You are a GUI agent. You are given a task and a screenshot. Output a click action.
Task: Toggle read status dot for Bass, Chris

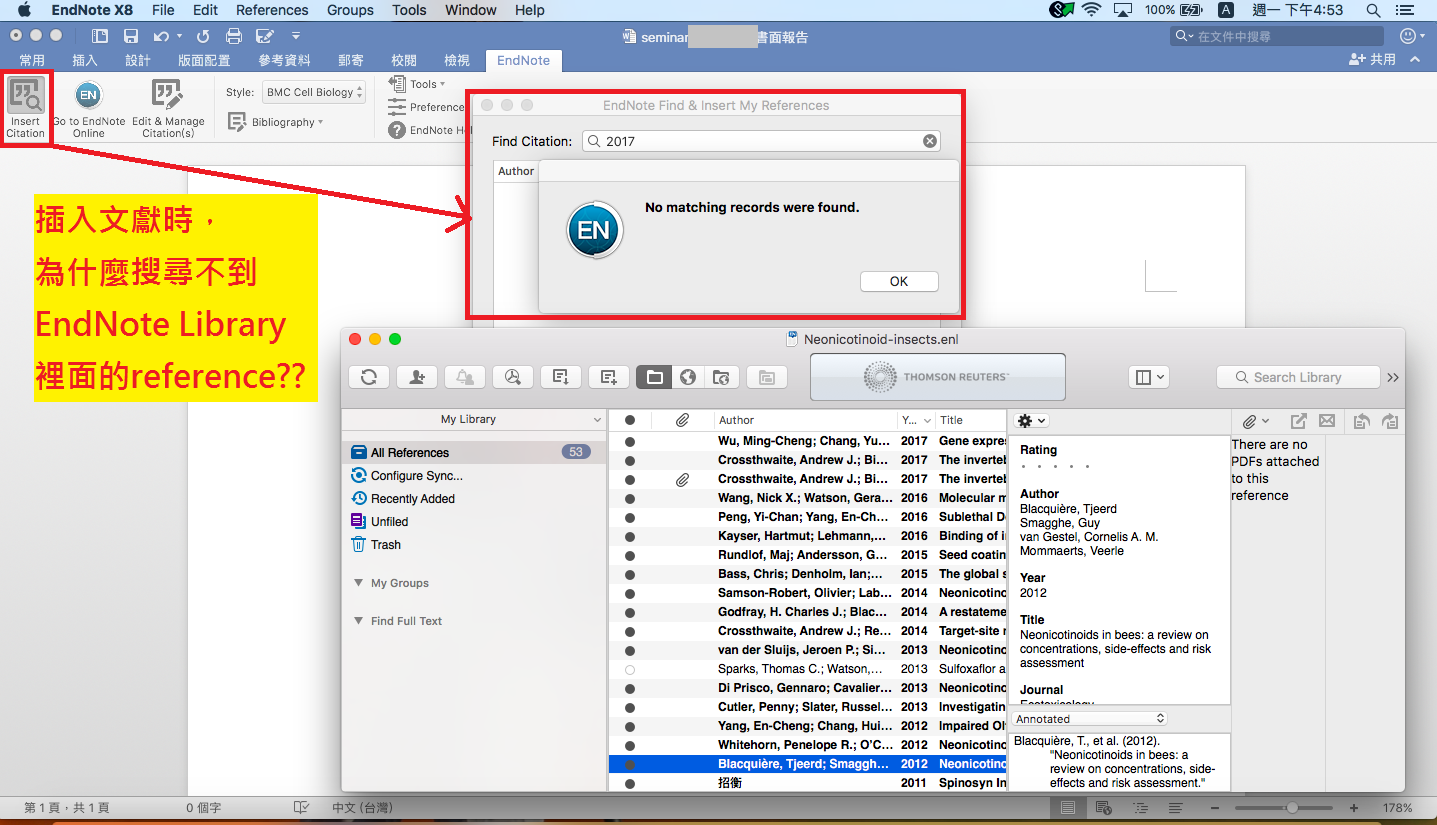click(x=629, y=574)
